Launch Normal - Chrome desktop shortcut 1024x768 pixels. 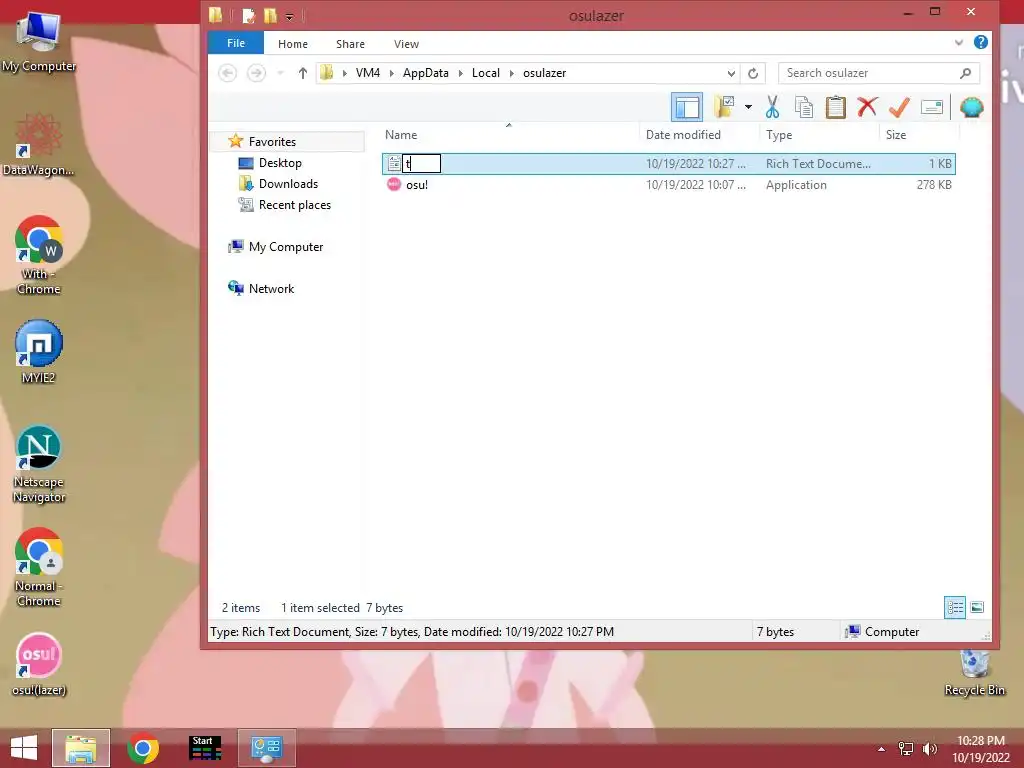click(39, 567)
